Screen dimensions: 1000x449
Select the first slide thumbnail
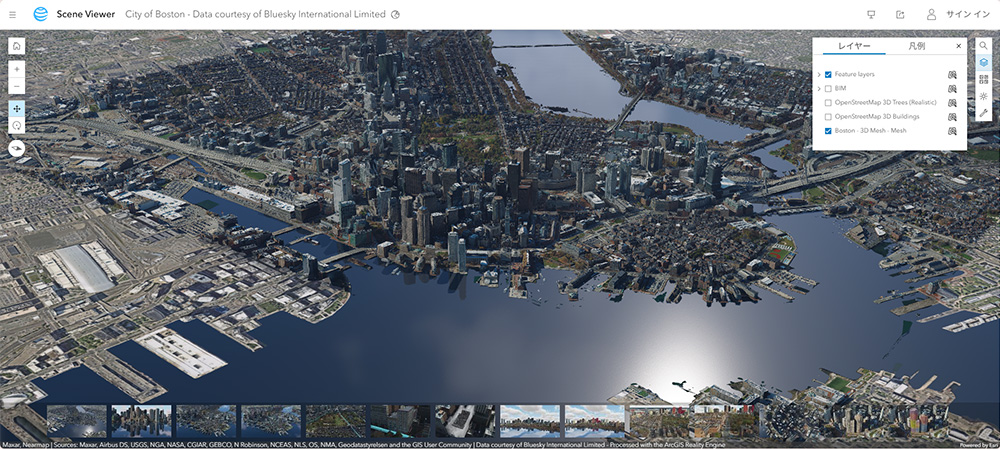click(x=77, y=421)
